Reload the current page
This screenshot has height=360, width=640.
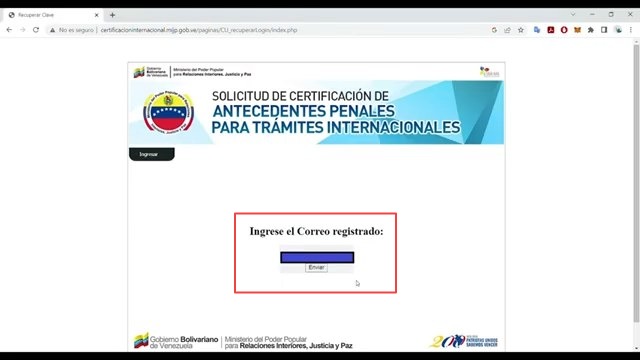pyautogui.click(x=36, y=30)
